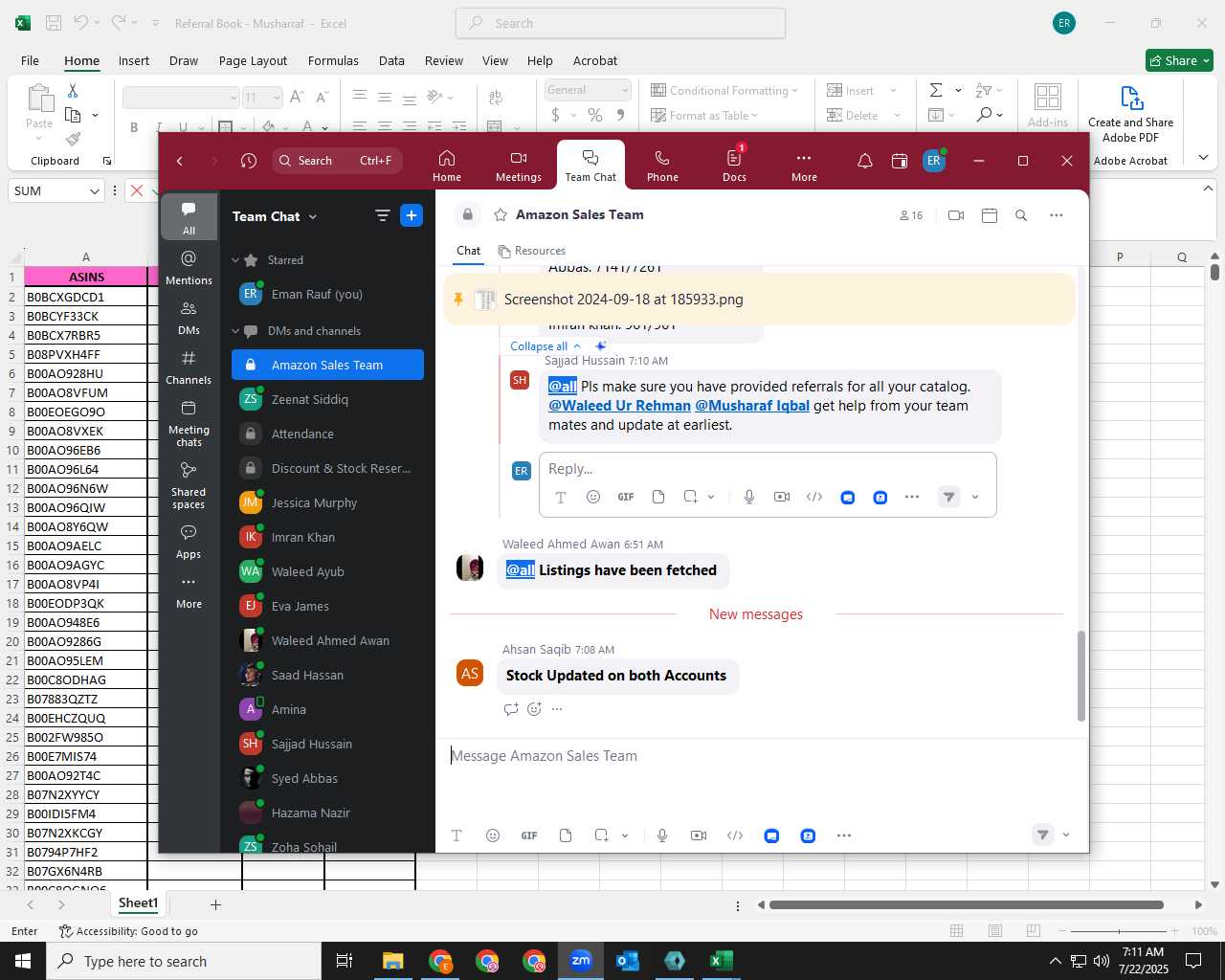Collapse DMs and channels section
This screenshot has height=980, width=1225.
pos(235,331)
